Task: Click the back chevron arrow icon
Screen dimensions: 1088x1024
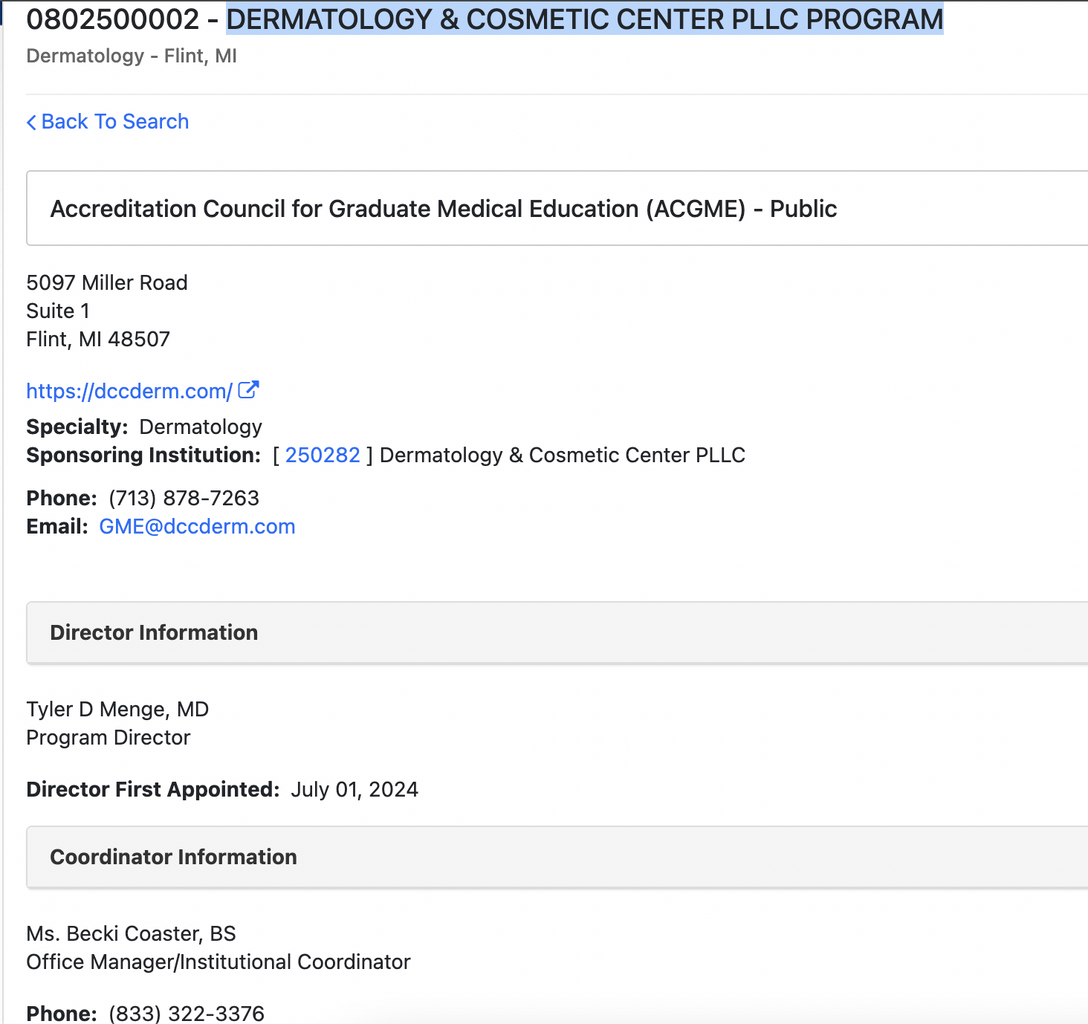Action: pyautogui.click(x=31, y=122)
